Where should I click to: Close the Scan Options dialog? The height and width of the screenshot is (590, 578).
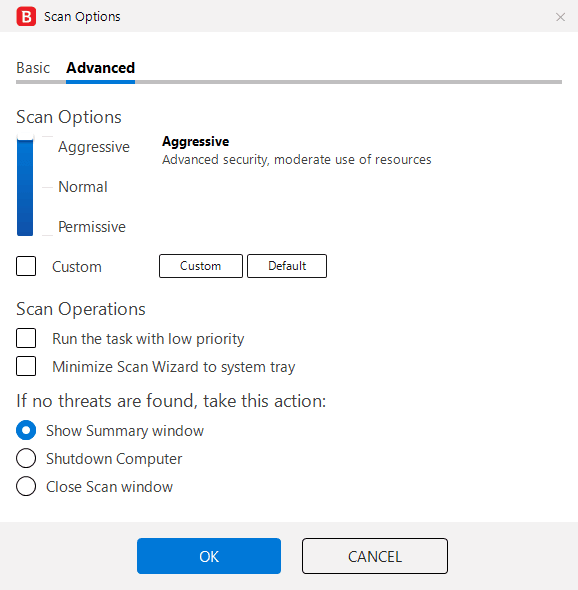click(560, 17)
